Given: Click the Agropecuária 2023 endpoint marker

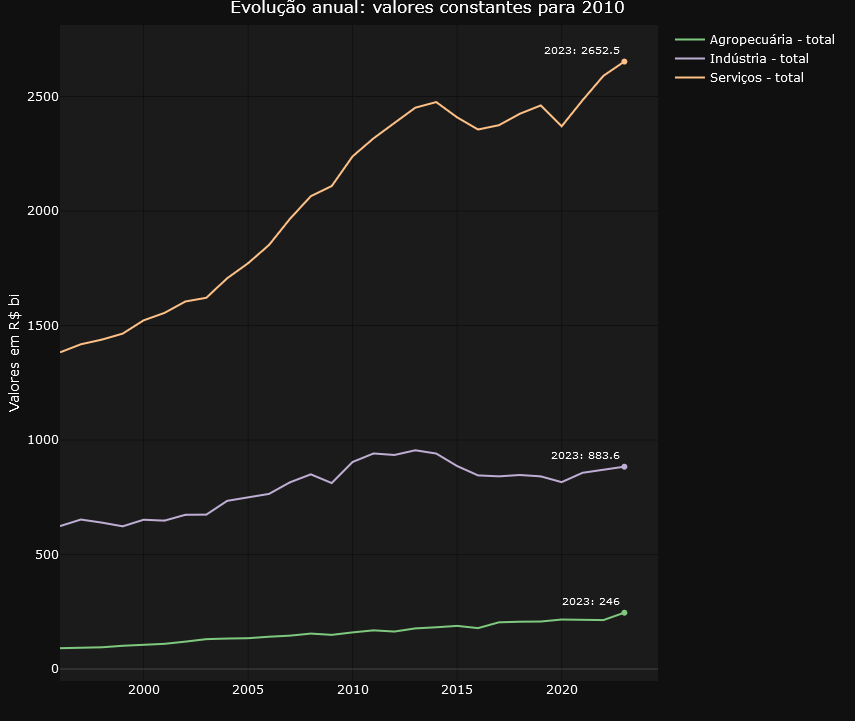Looking at the screenshot, I should point(624,613).
